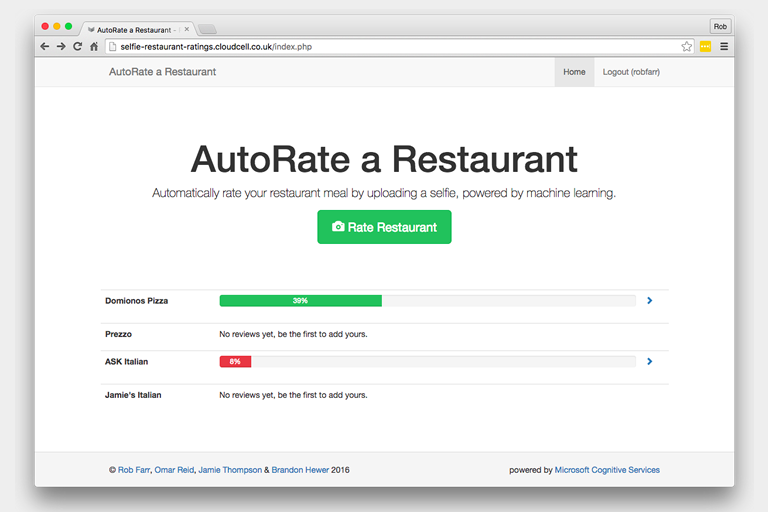This screenshot has height=512, width=768.
Task: Select the ASK Italian restaurant name
Action: pyautogui.click(x=126, y=362)
